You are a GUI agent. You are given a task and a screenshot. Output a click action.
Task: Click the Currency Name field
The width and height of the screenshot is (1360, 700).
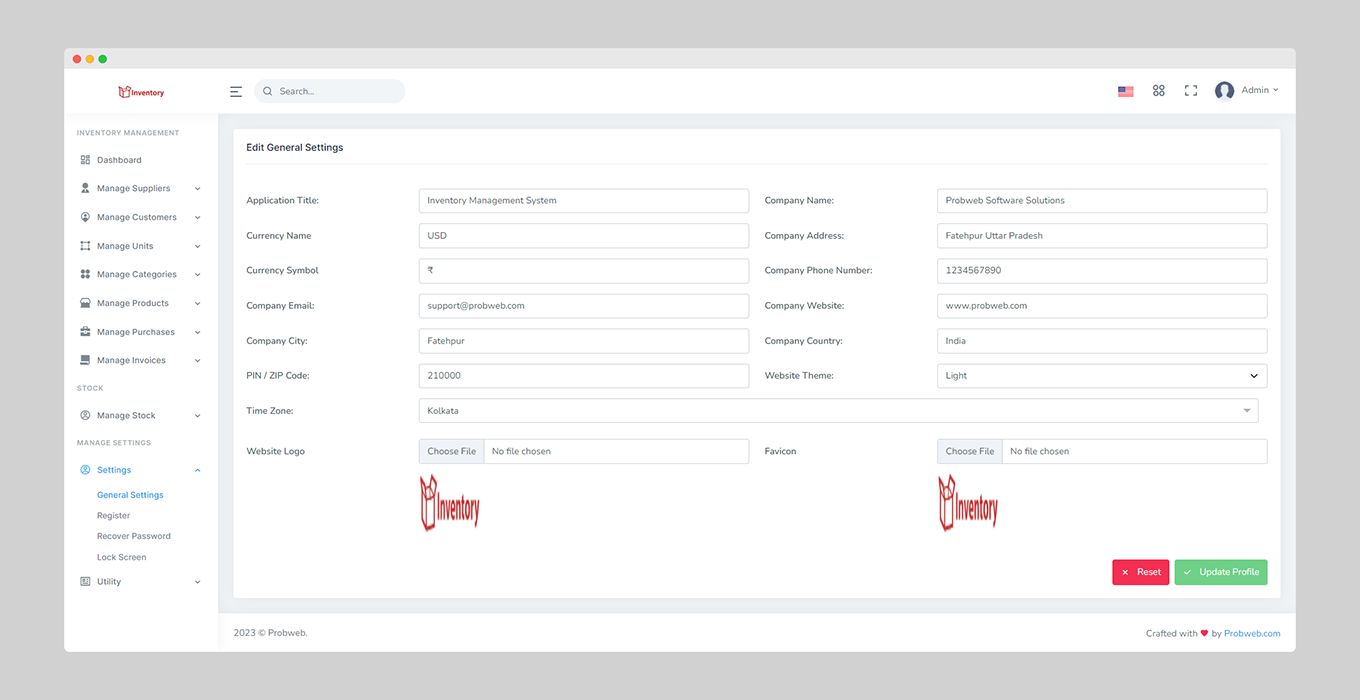point(584,236)
